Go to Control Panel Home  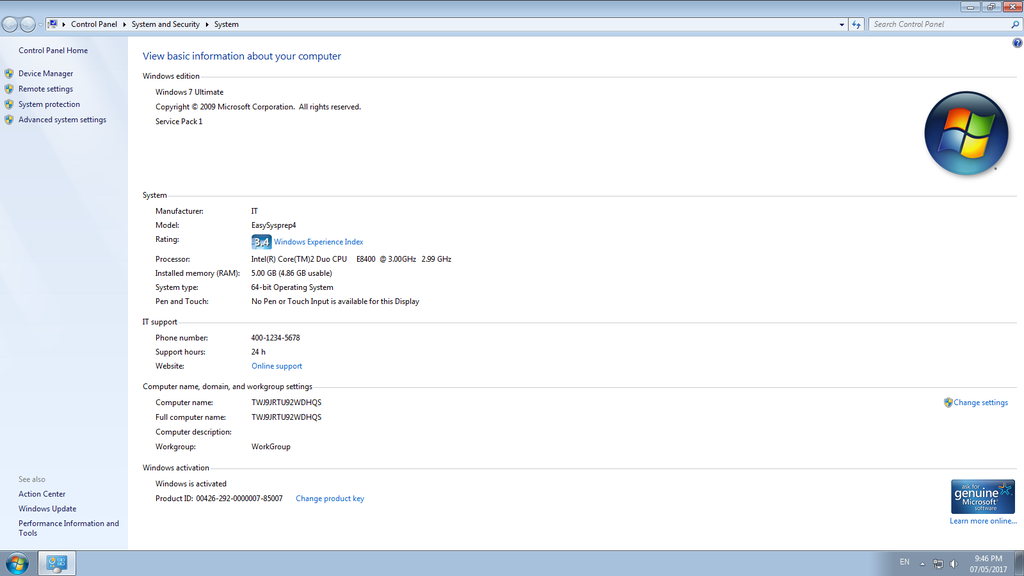pos(53,50)
